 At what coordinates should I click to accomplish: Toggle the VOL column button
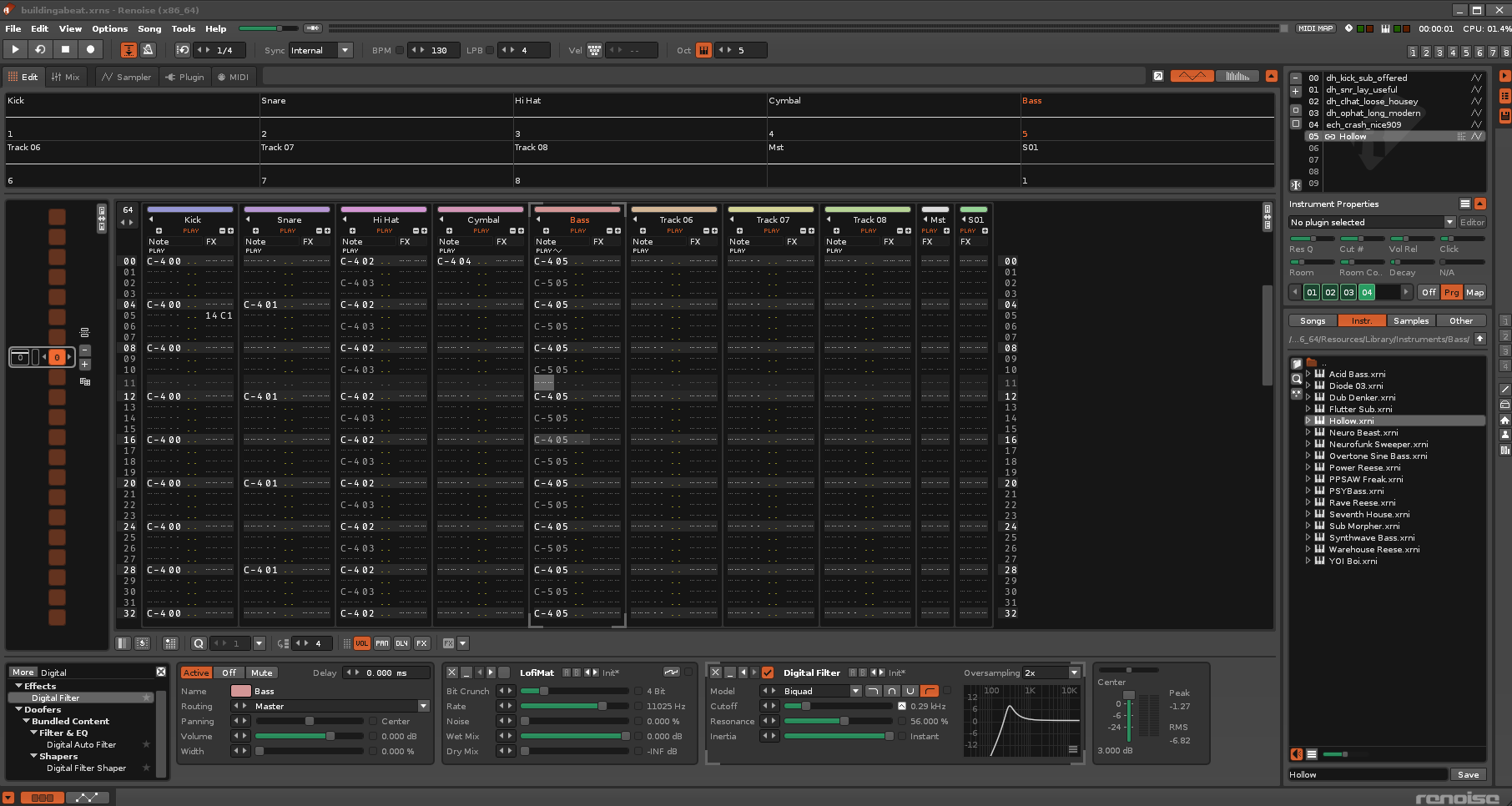(x=361, y=643)
